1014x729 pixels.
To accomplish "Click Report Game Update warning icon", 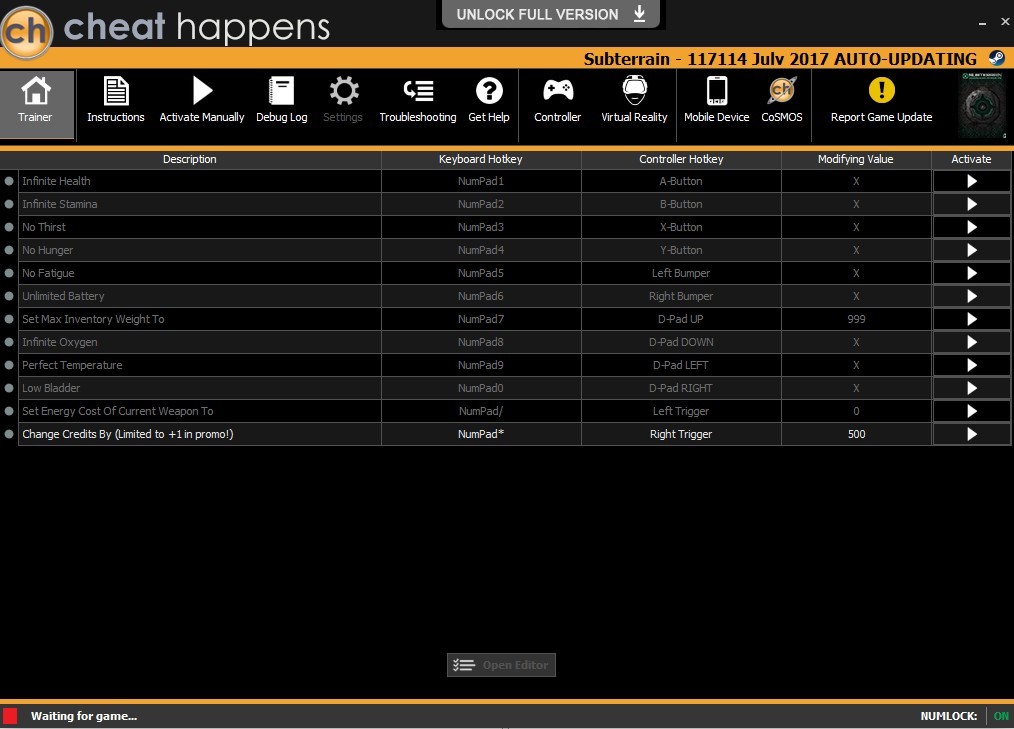I will [881, 92].
